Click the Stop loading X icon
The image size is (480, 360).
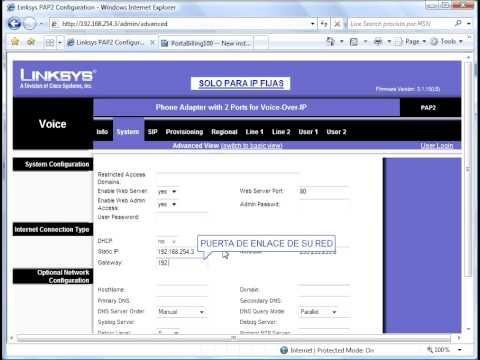point(337,24)
